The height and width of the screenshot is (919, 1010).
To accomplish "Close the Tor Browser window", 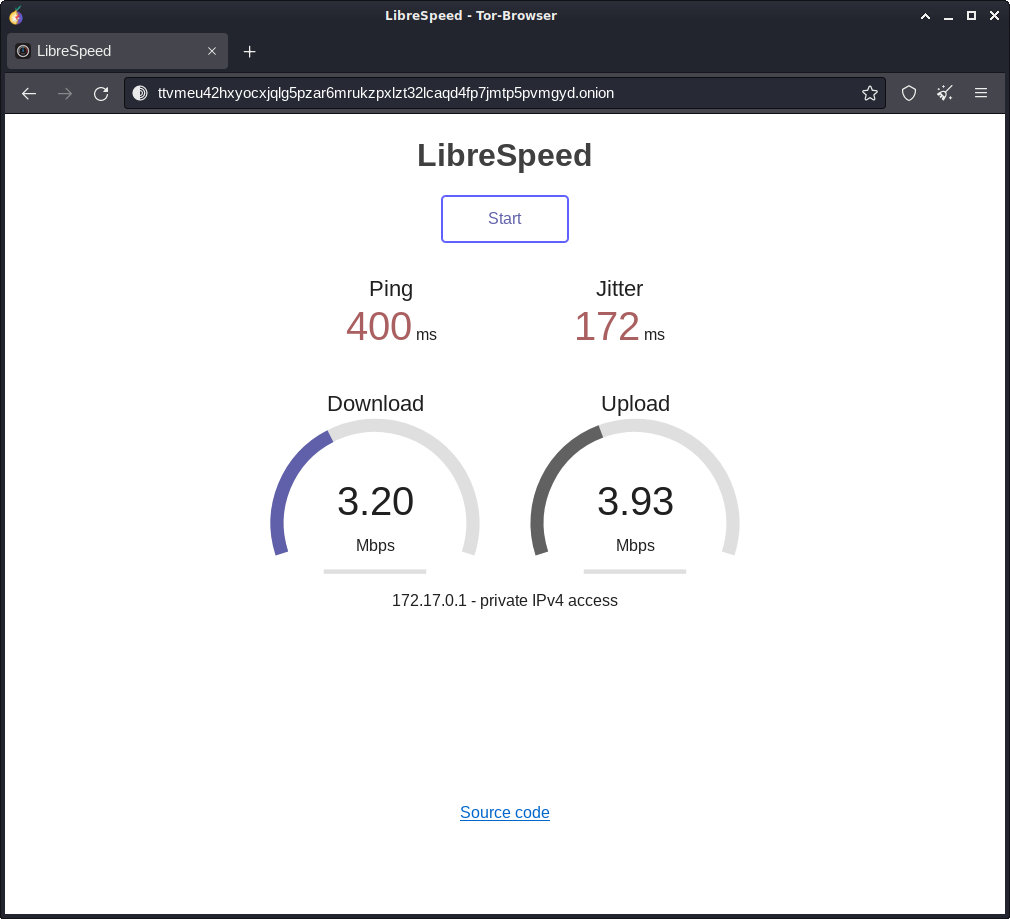I will point(995,16).
